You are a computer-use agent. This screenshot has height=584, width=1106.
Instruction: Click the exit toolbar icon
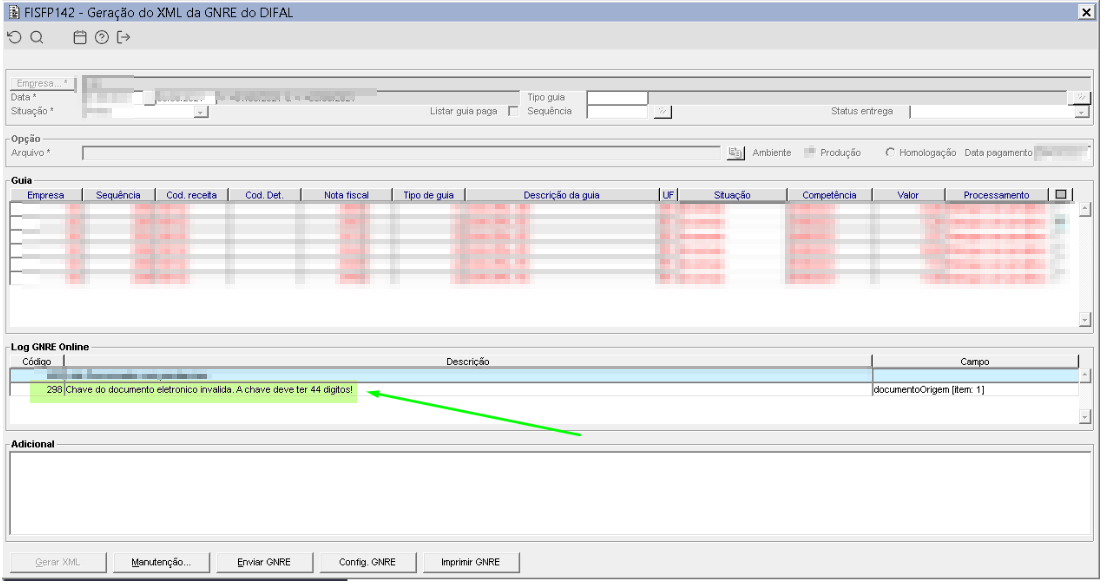(123, 37)
